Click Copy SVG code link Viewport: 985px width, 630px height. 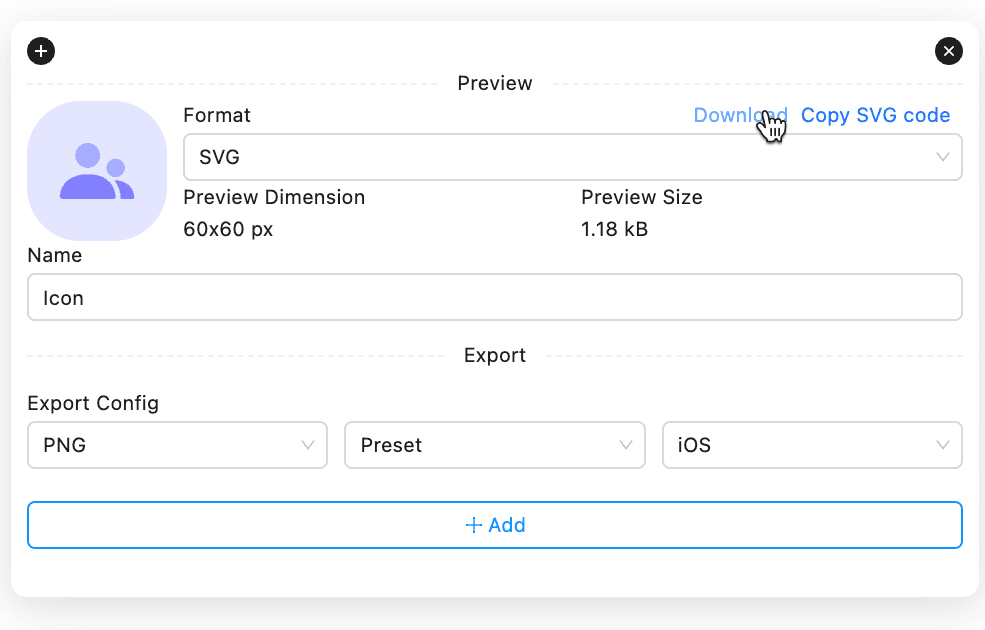[875, 115]
